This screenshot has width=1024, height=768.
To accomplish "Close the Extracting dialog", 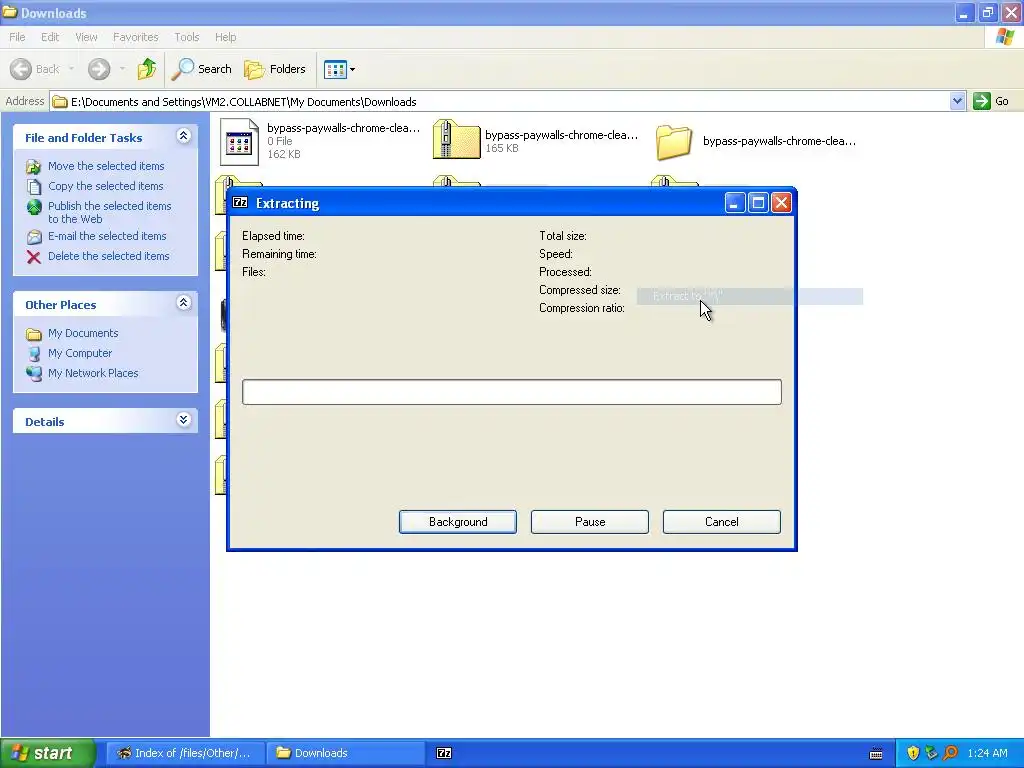I will point(781,203).
